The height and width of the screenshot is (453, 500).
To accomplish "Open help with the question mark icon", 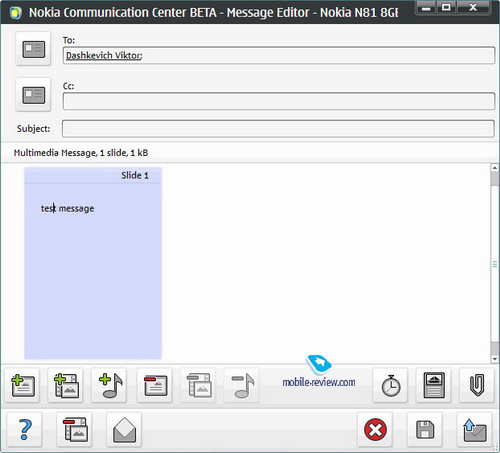I will [x=25, y=430].
